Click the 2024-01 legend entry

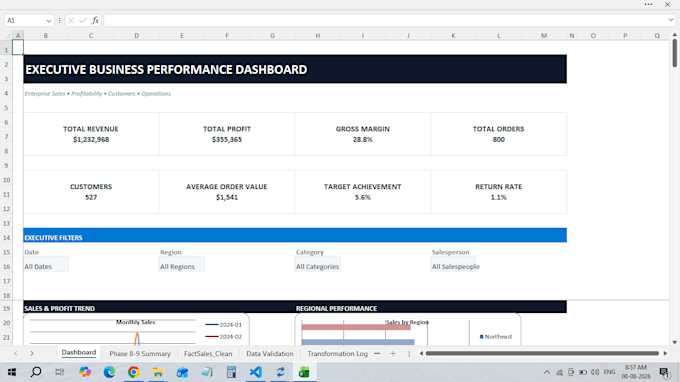point(224,324)
